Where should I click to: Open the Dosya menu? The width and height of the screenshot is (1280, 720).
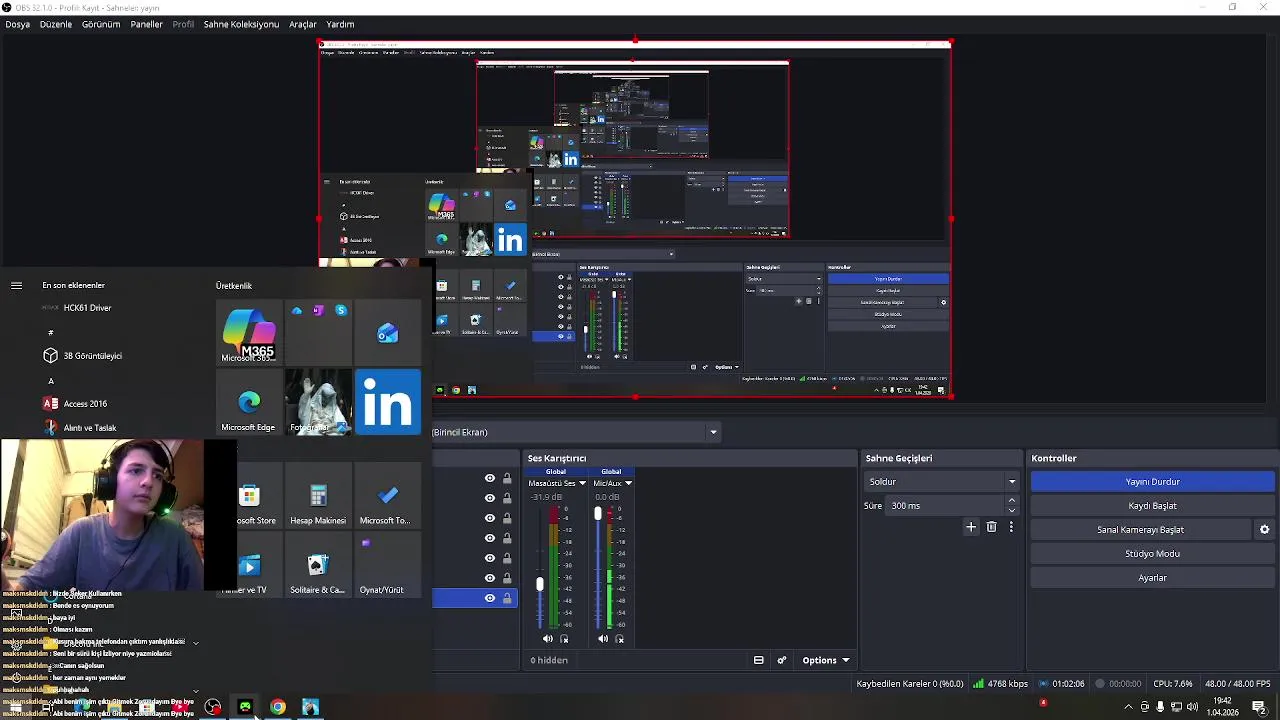point(17,24)
